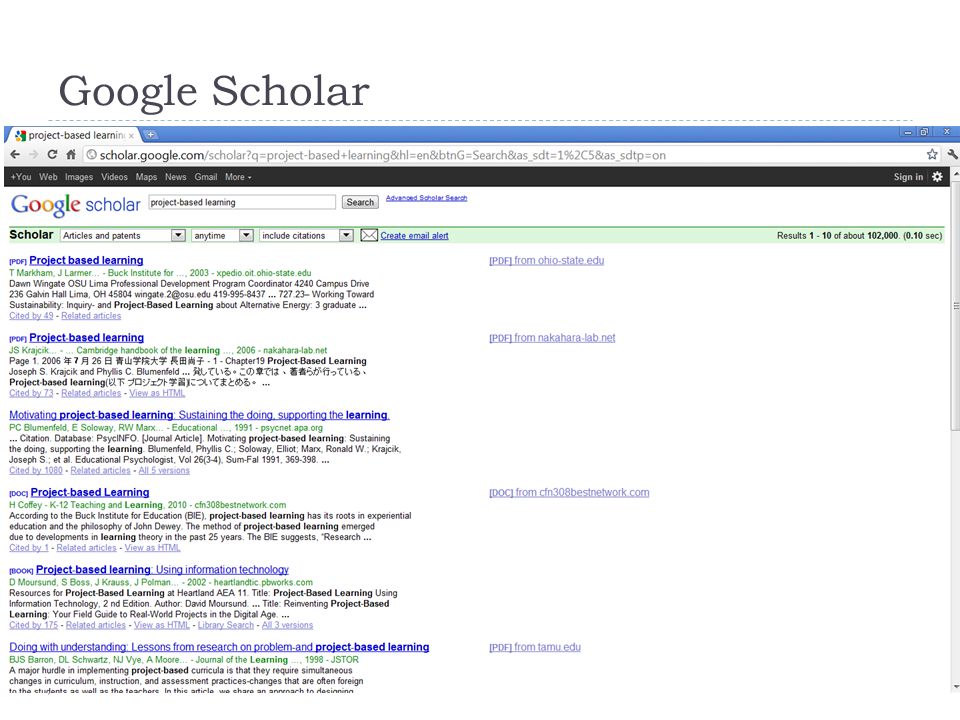Open include citations dropdown
The width and height of the screenshot is (960, 720).
306,235
